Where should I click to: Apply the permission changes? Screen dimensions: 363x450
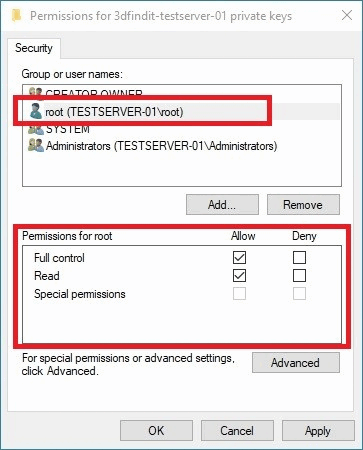tap(318, 431)
